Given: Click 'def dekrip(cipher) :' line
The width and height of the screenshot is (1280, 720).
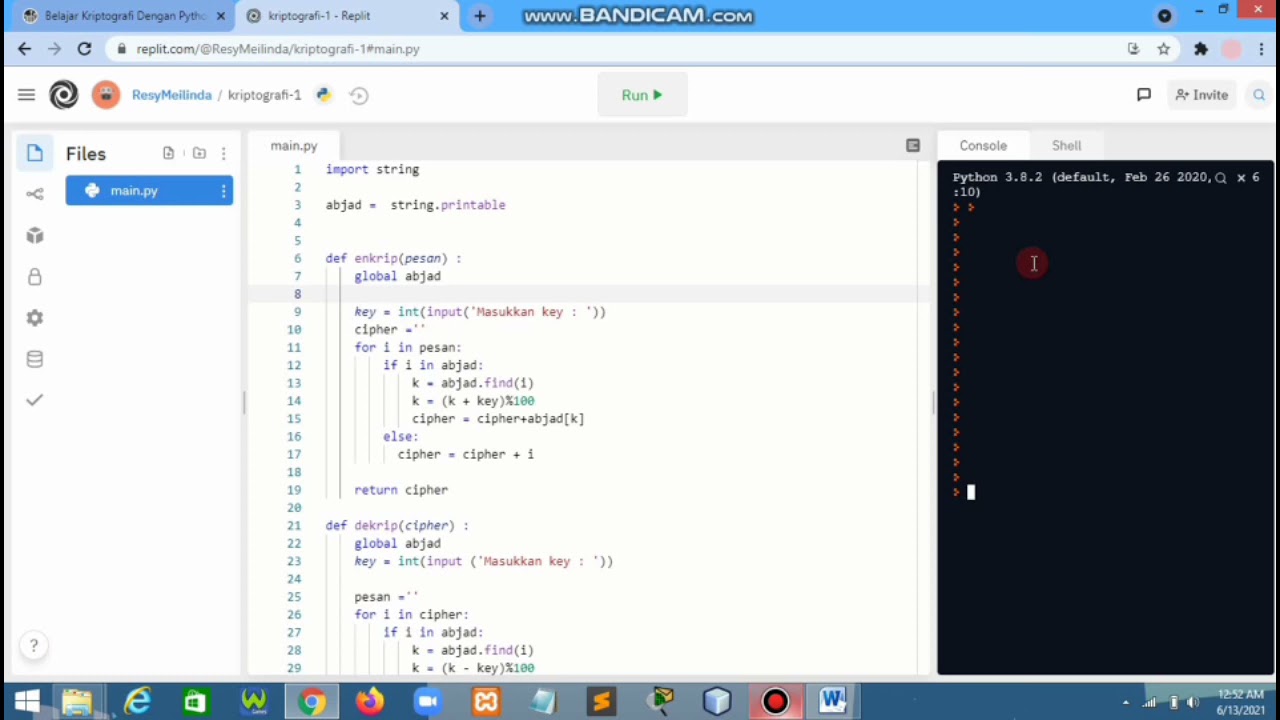Looking at the screenshot, I should [397, 525].
